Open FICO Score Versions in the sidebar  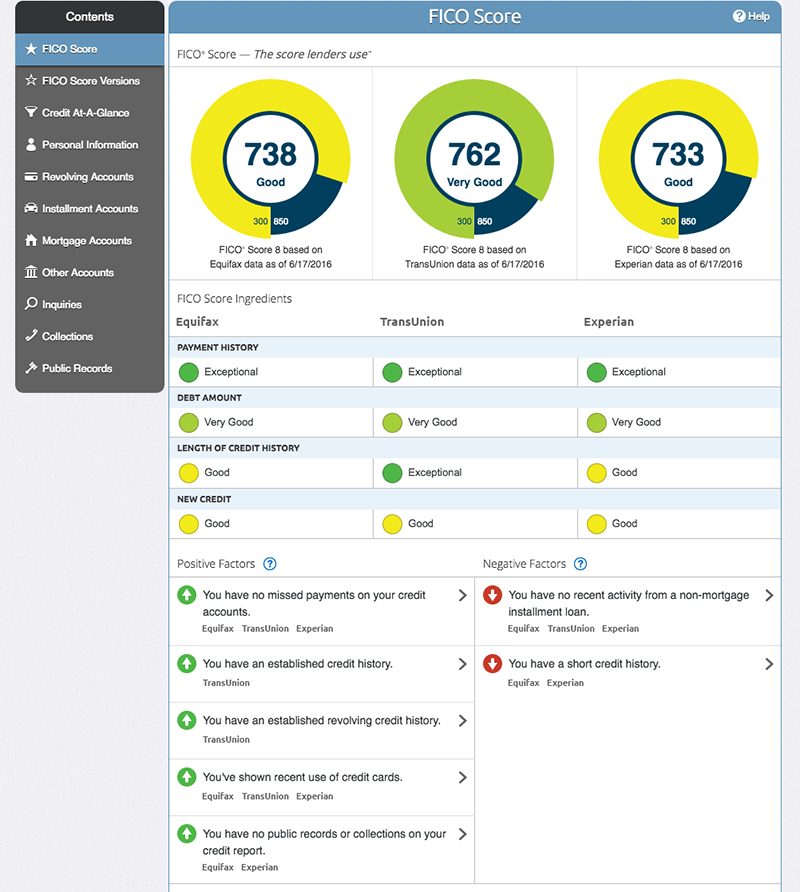(90, 81)
